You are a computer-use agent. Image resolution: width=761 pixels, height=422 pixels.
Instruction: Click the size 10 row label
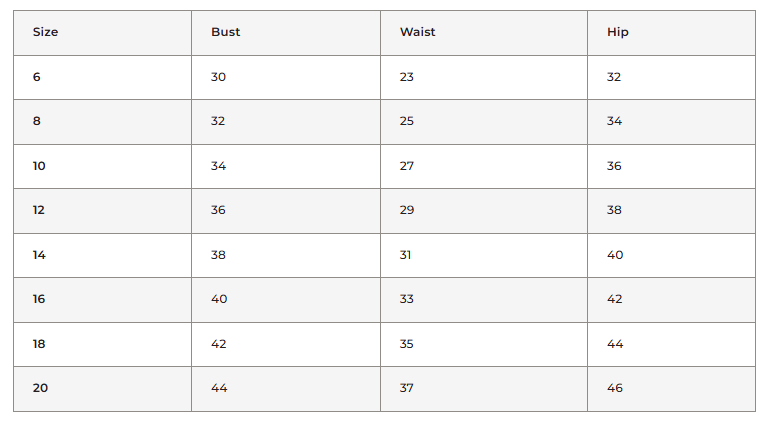39,166
